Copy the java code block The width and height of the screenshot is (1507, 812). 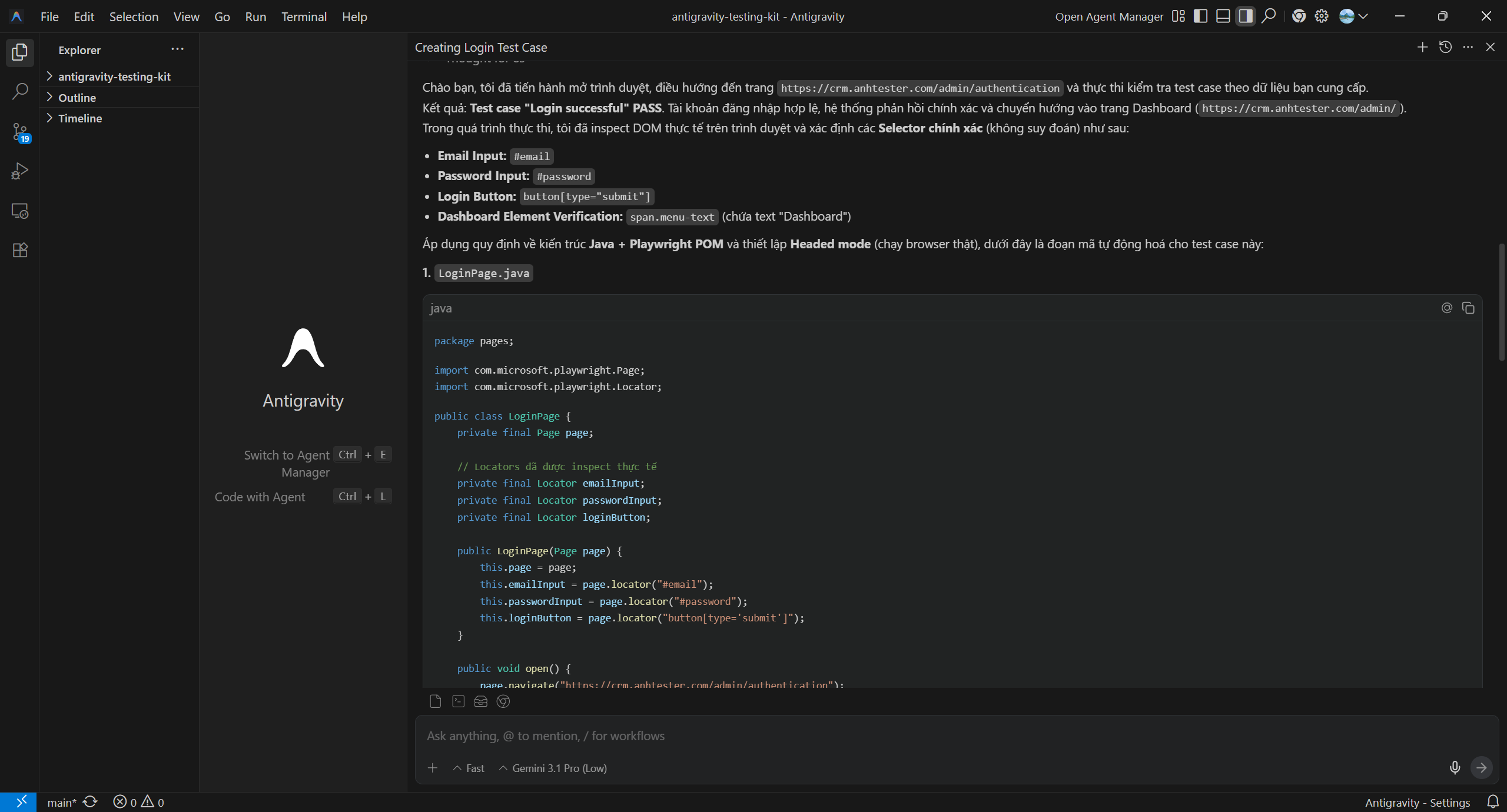pos(1468,308)
